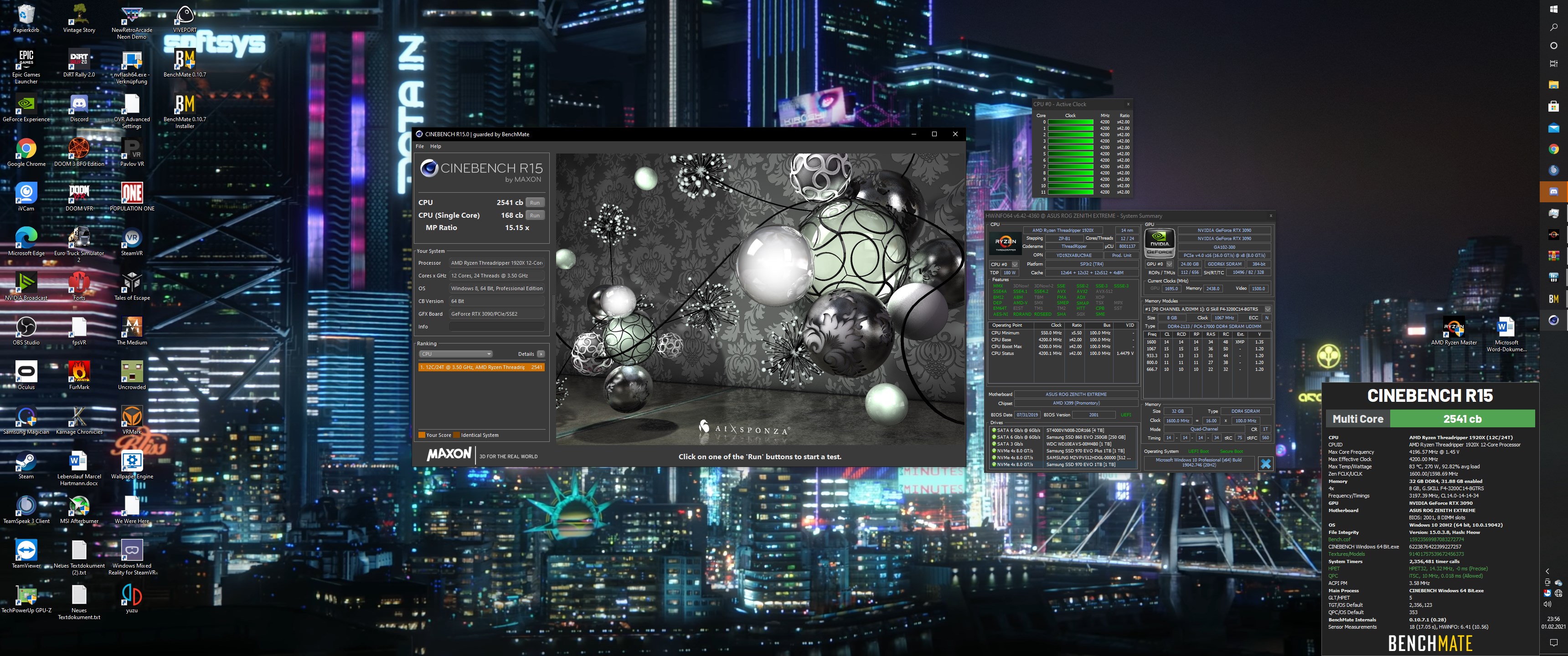The image size is (1568, 656).
Task: Open File Explorer from the taskbar
Action: tap(1553, 85)
